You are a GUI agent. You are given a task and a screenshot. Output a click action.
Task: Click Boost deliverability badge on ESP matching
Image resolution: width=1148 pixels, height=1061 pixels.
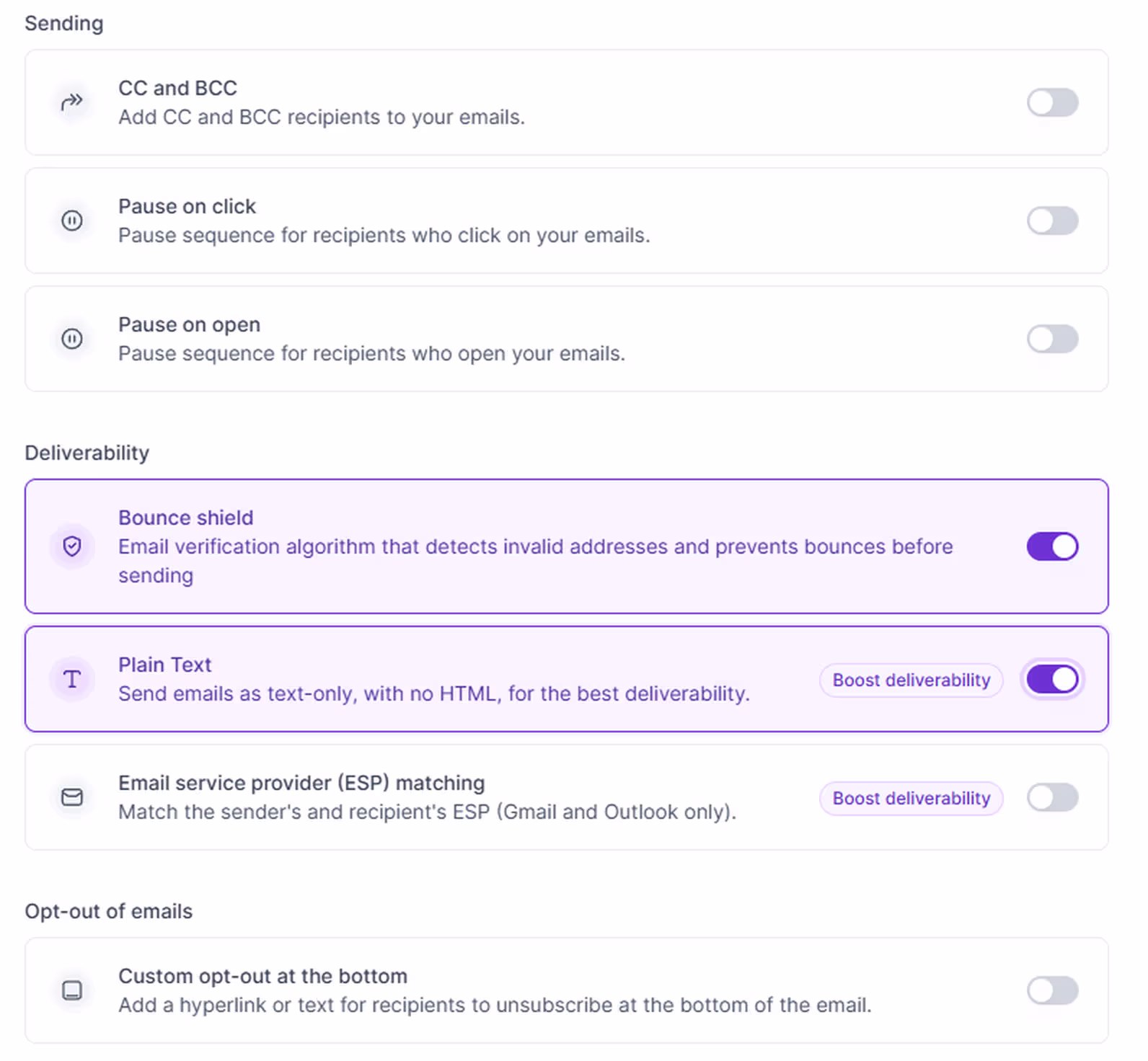[911, 798]
